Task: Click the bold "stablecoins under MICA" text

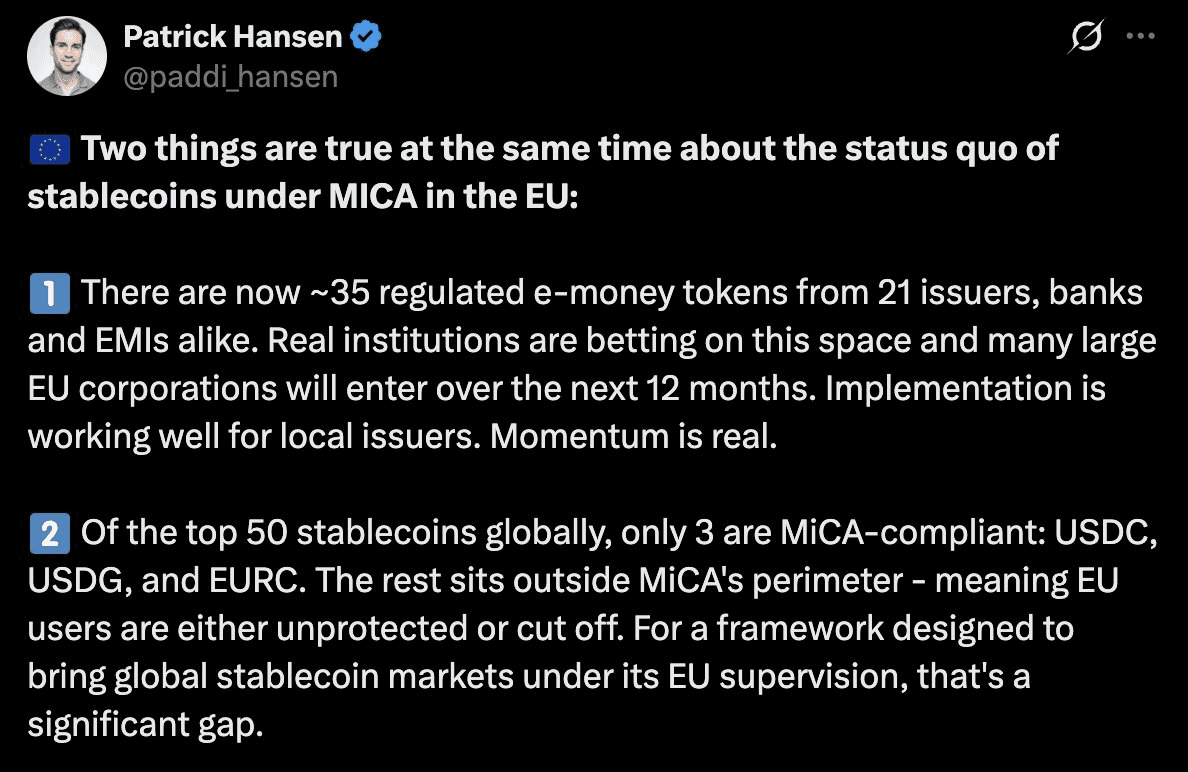Action: pos(223,197)
